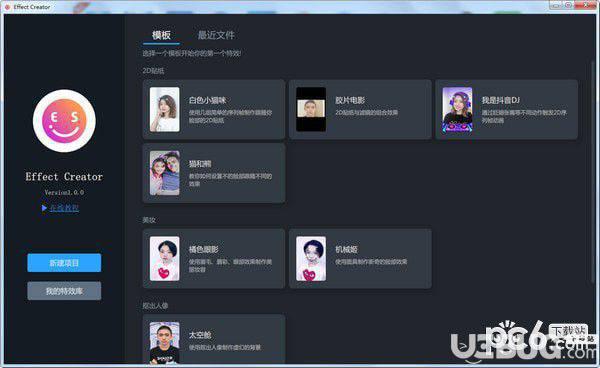The height and width of the screenshot is (368, 600).
Task: Click the 机械姬 card description text
Action: tap(371, 262)
